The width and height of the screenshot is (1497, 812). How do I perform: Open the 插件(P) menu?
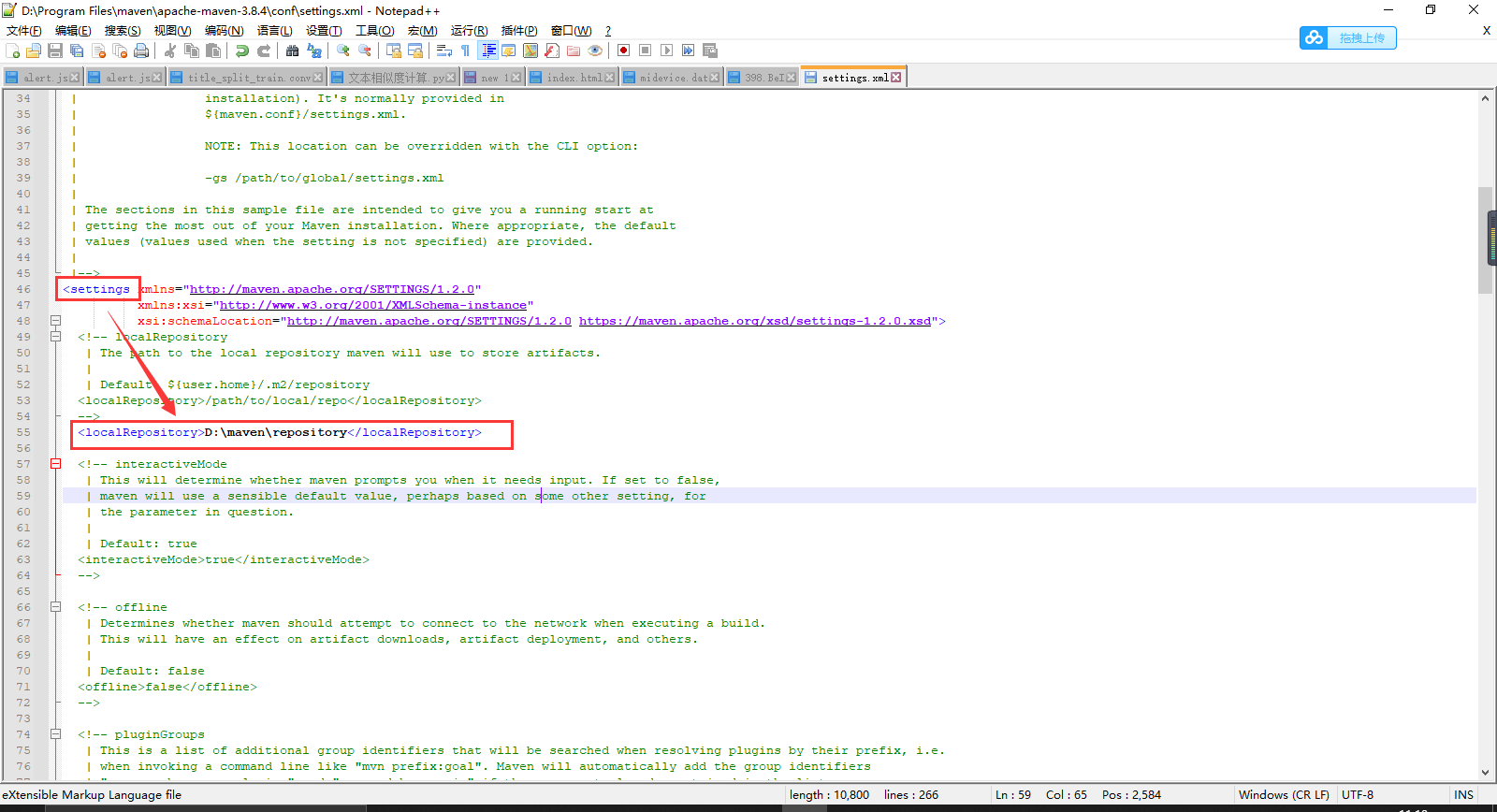519,31
